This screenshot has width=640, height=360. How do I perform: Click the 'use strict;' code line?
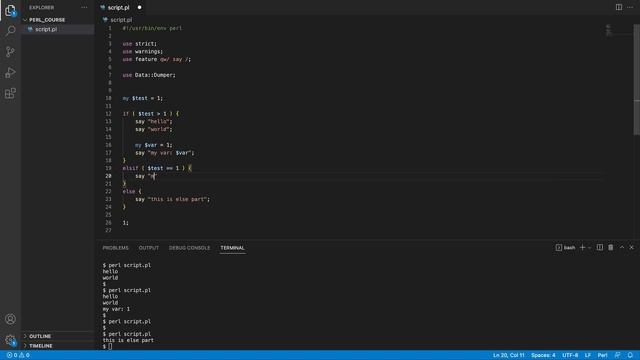[x=140, y=44]
